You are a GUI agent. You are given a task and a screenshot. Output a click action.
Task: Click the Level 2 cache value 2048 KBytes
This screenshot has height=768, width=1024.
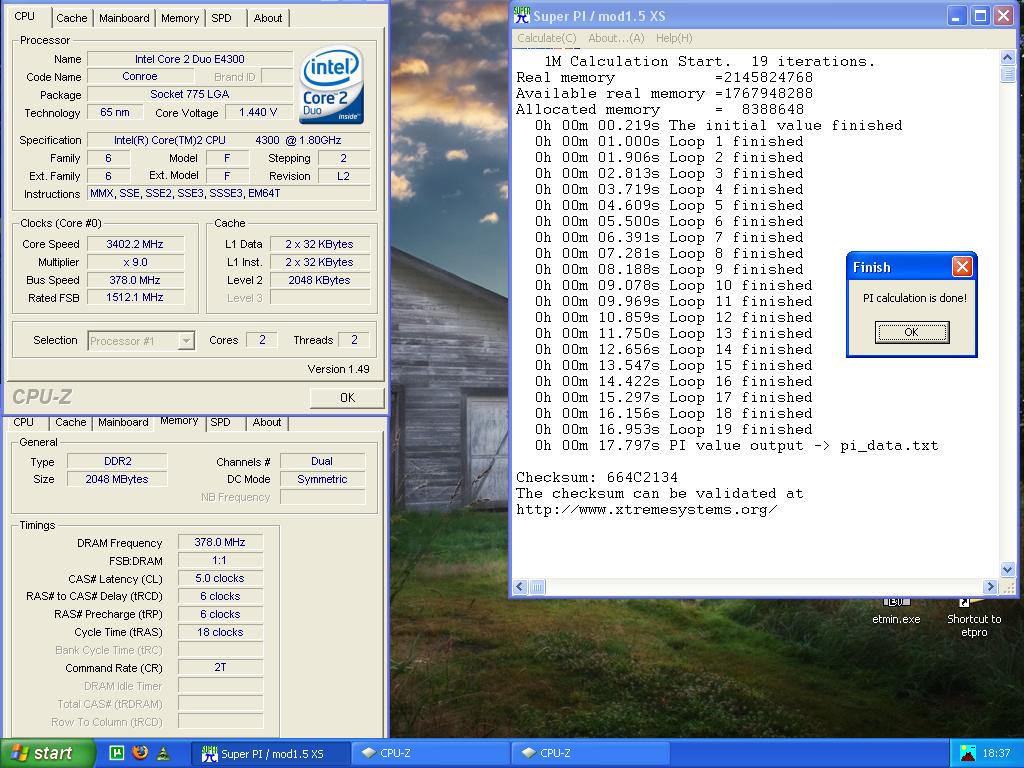(319, 280)
